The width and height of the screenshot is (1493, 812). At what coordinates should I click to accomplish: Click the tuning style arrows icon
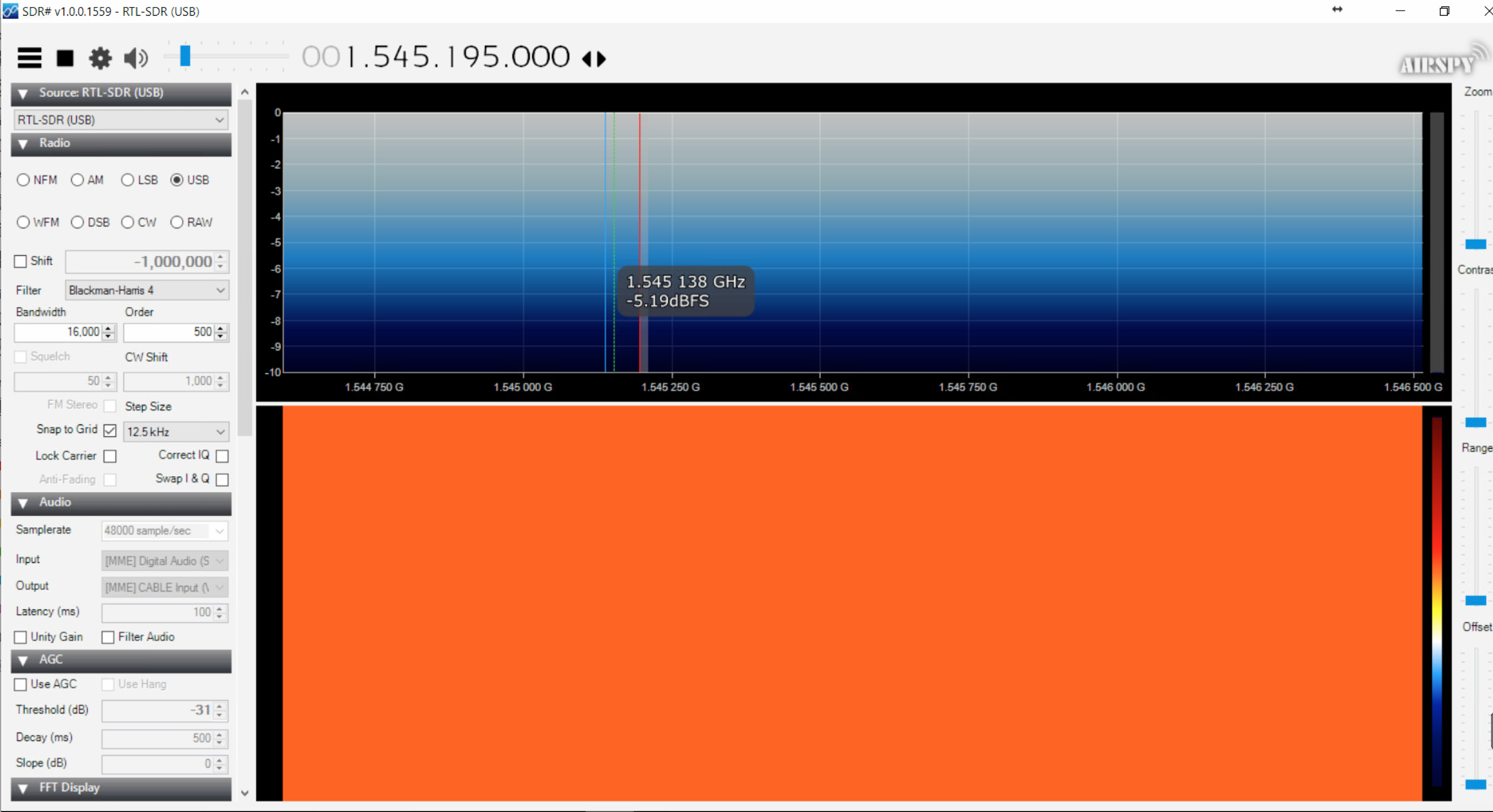coord(594,58)
